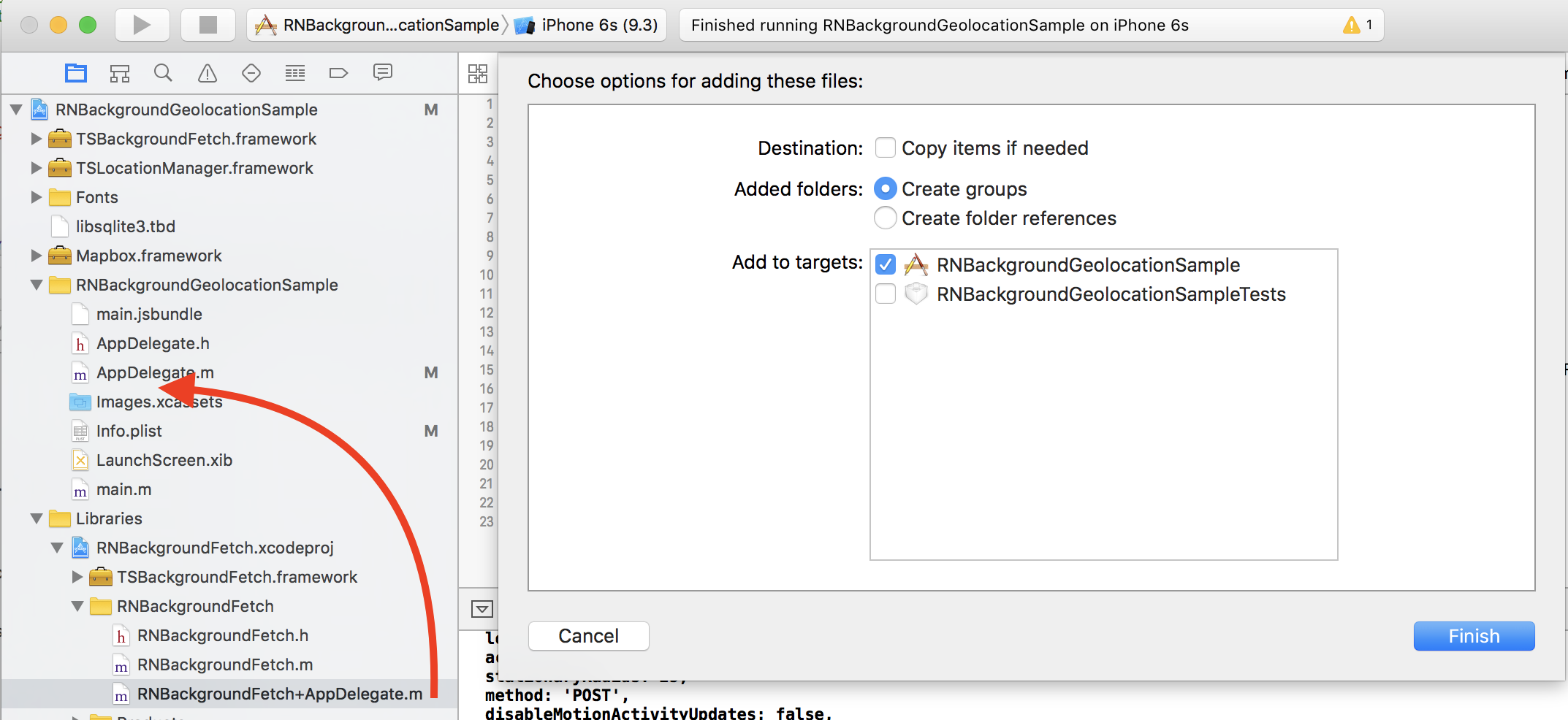The width and height of the screenshot is (1568, 720).
Task: Click the Fonts folder label
Action: [x=97, y=197]
